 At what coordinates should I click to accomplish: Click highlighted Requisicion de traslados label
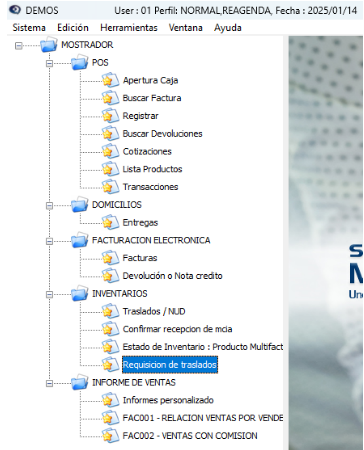tap(170, 365)
